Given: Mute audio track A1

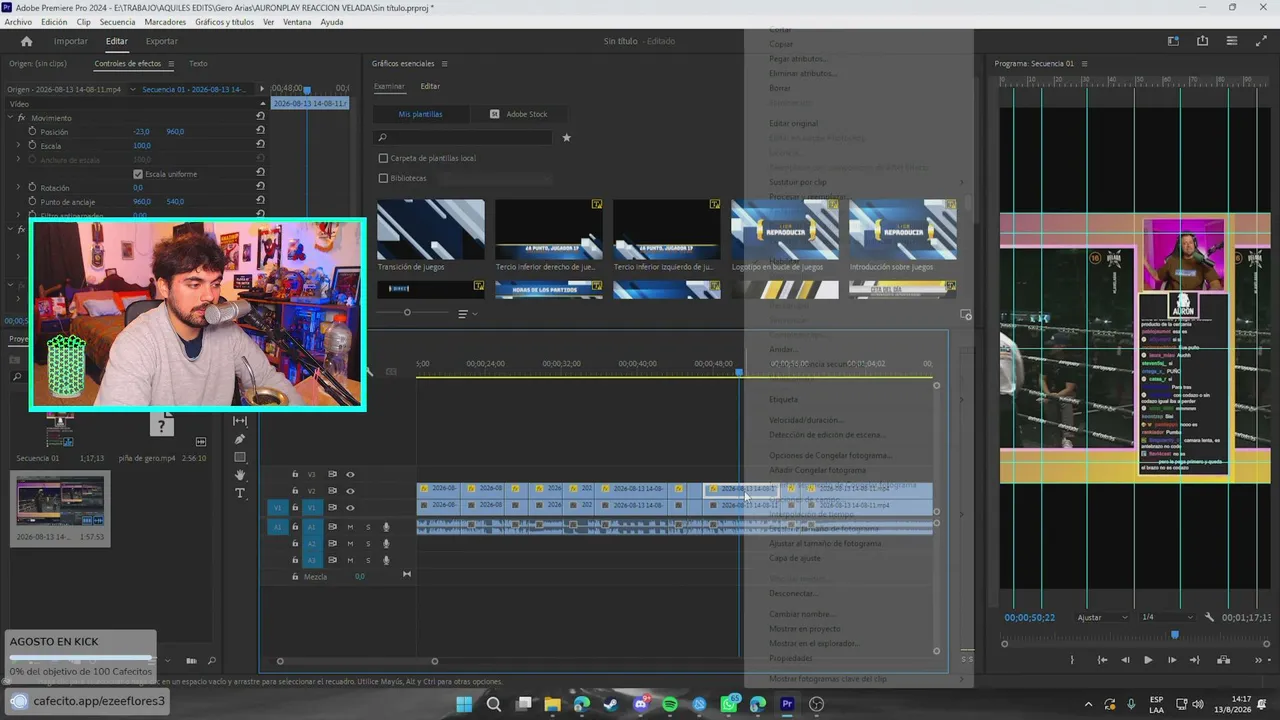Looking at the screenshot, I should point(350,527).
